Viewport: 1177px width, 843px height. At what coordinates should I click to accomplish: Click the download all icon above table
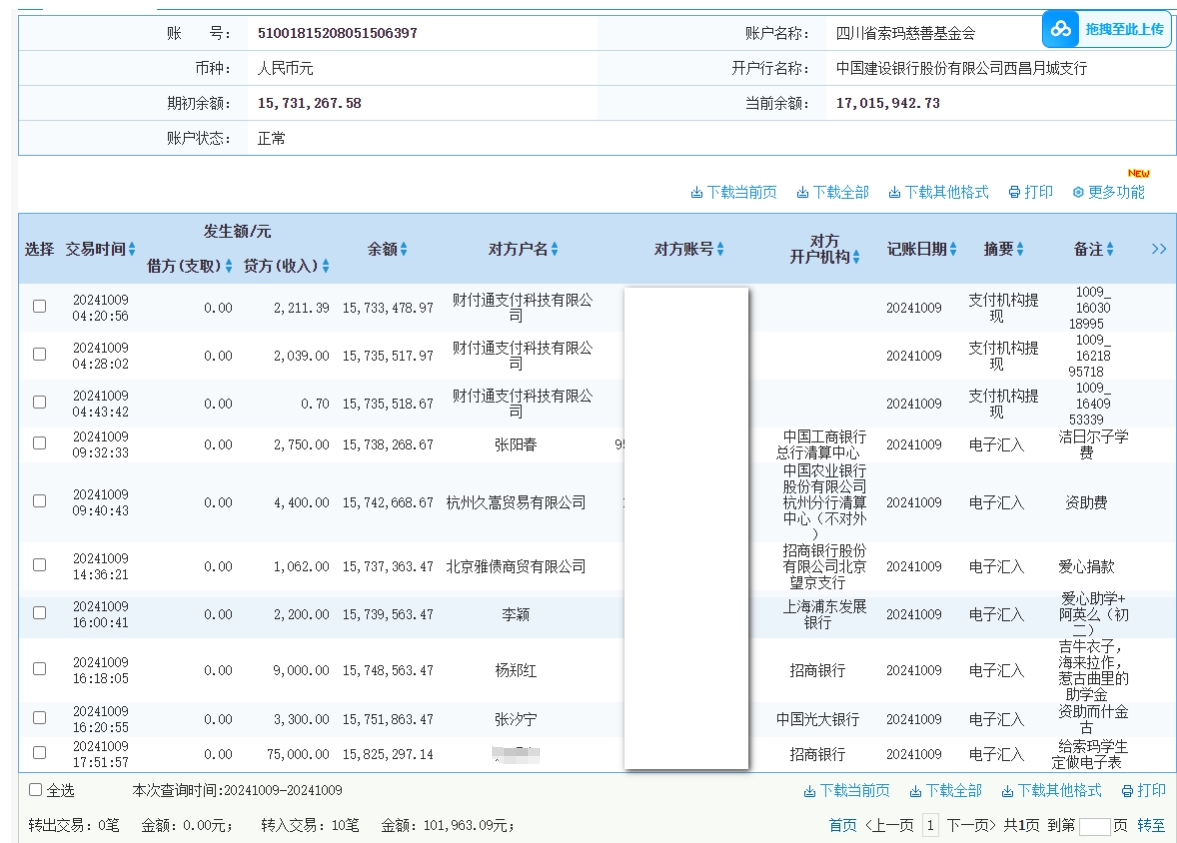pos(802,193)
